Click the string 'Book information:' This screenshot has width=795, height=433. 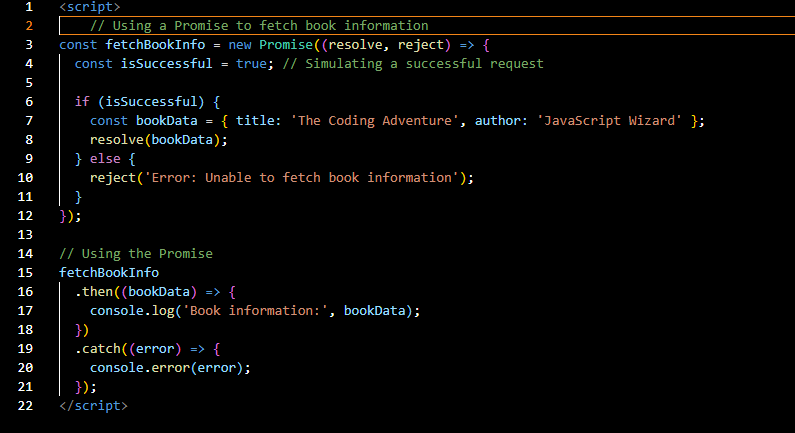(256, 311)
